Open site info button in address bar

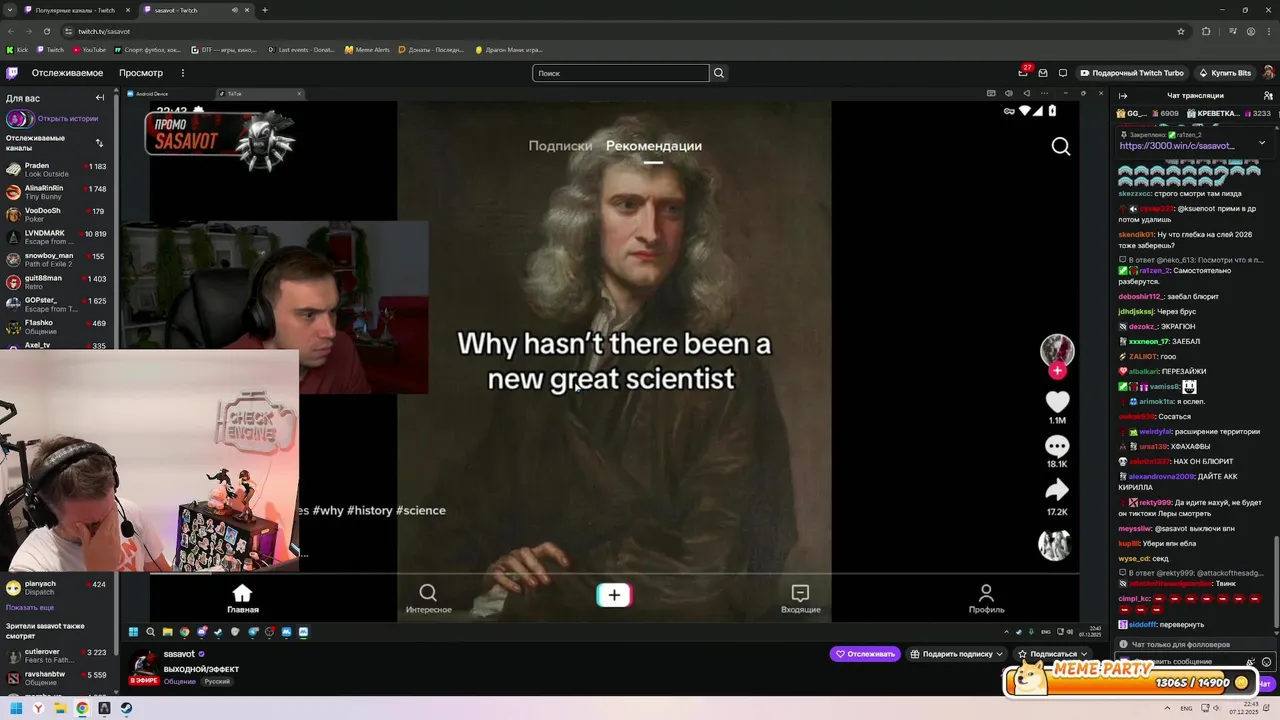point(68,31)
